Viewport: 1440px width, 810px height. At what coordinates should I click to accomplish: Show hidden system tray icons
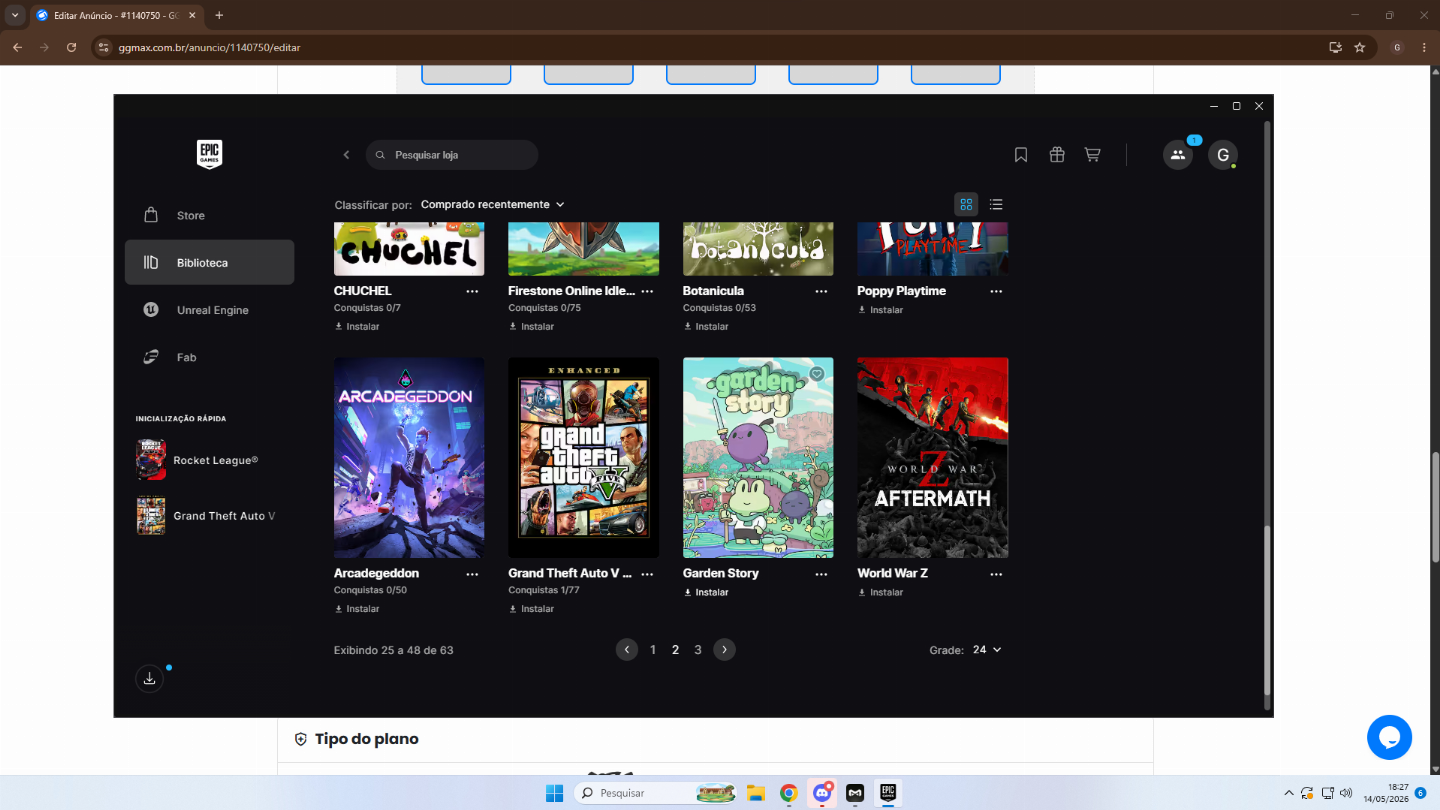tap(1288, 793)
